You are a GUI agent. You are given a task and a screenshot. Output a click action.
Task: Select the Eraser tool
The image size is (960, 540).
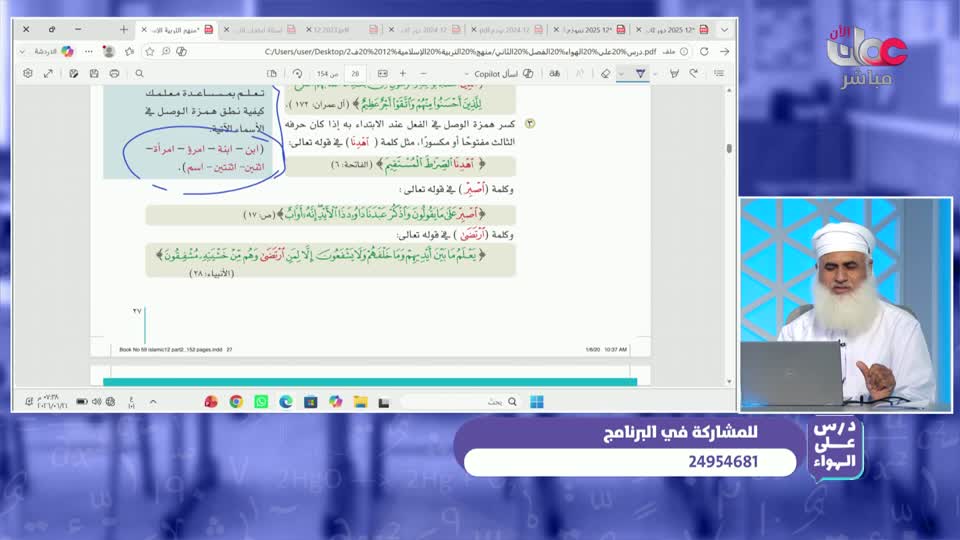606,73
